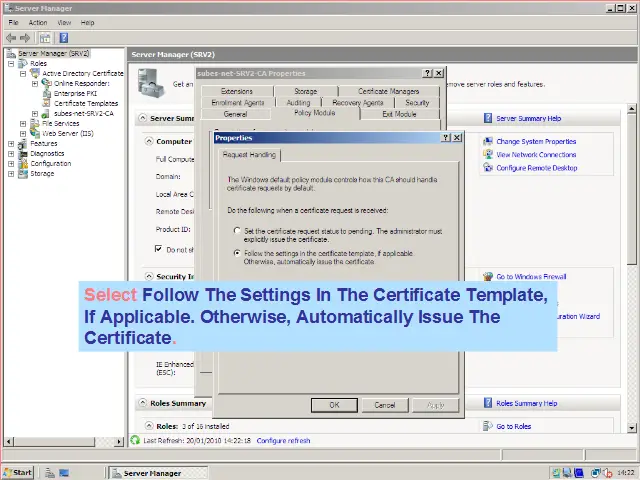The width and height of the screenshot is (640, 480).
Task: Click the Configure Remote Desktop icon
Action: click(488, 167)
